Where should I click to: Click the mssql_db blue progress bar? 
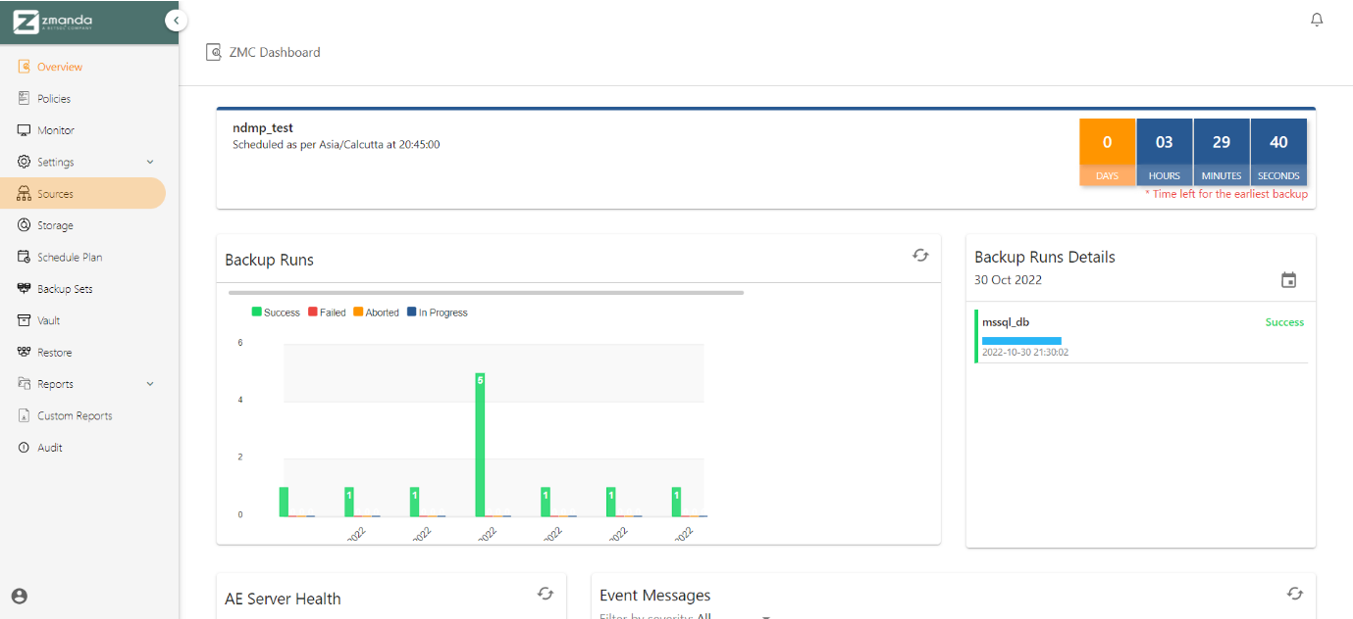pos(1021,341)
